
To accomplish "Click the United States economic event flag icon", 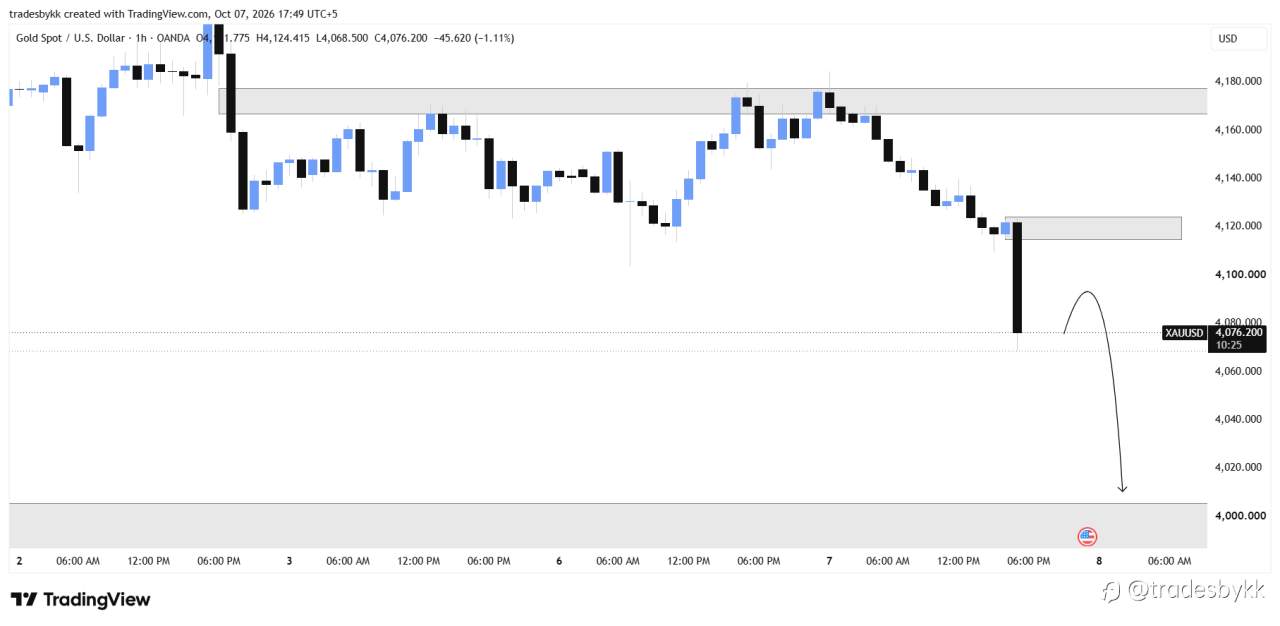I will [1087, 537].
